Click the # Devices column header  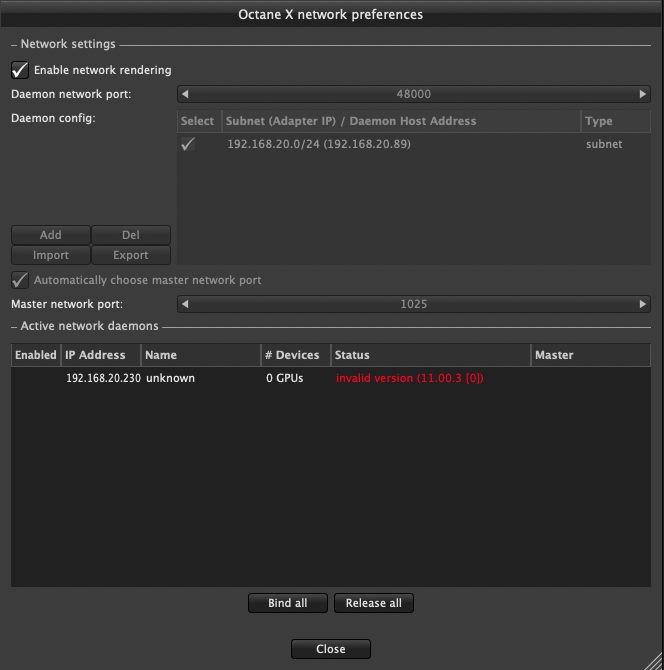coord(296,355)
